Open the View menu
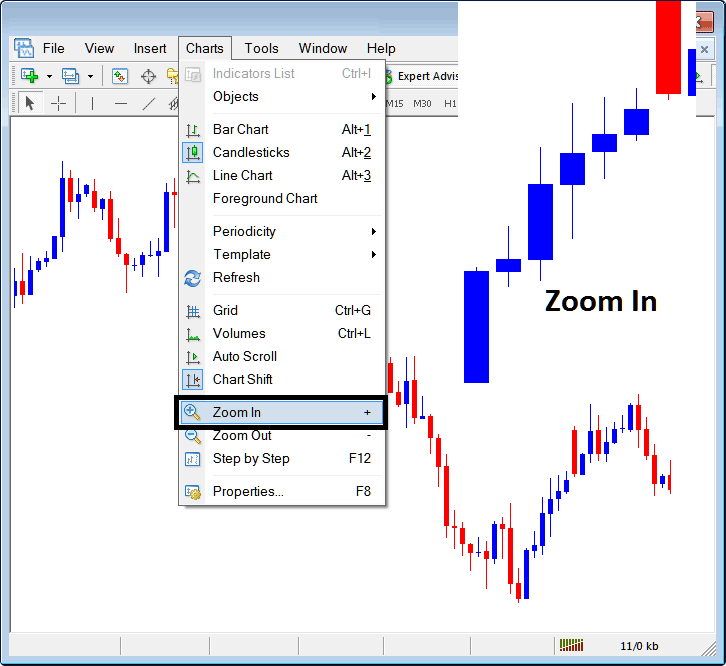 coord(100,49)
